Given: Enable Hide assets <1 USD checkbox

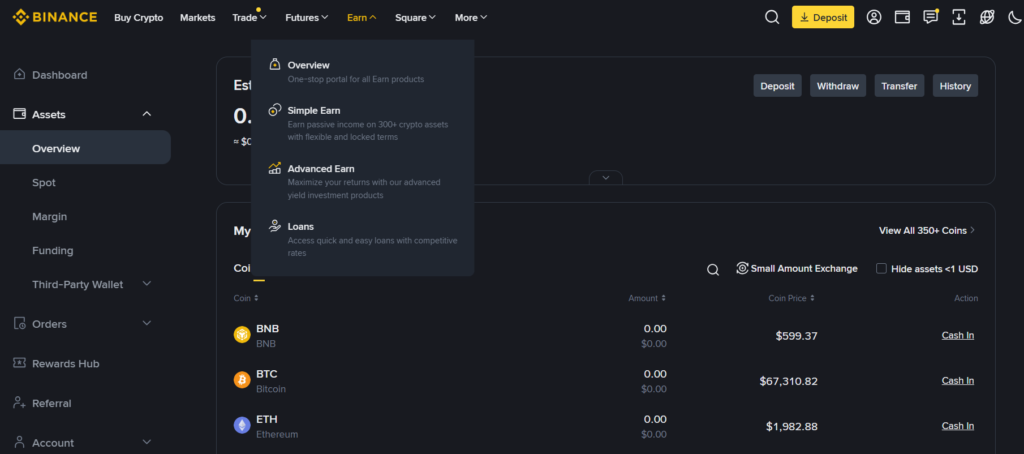Looking at the screenshot, I should point(881,268).
